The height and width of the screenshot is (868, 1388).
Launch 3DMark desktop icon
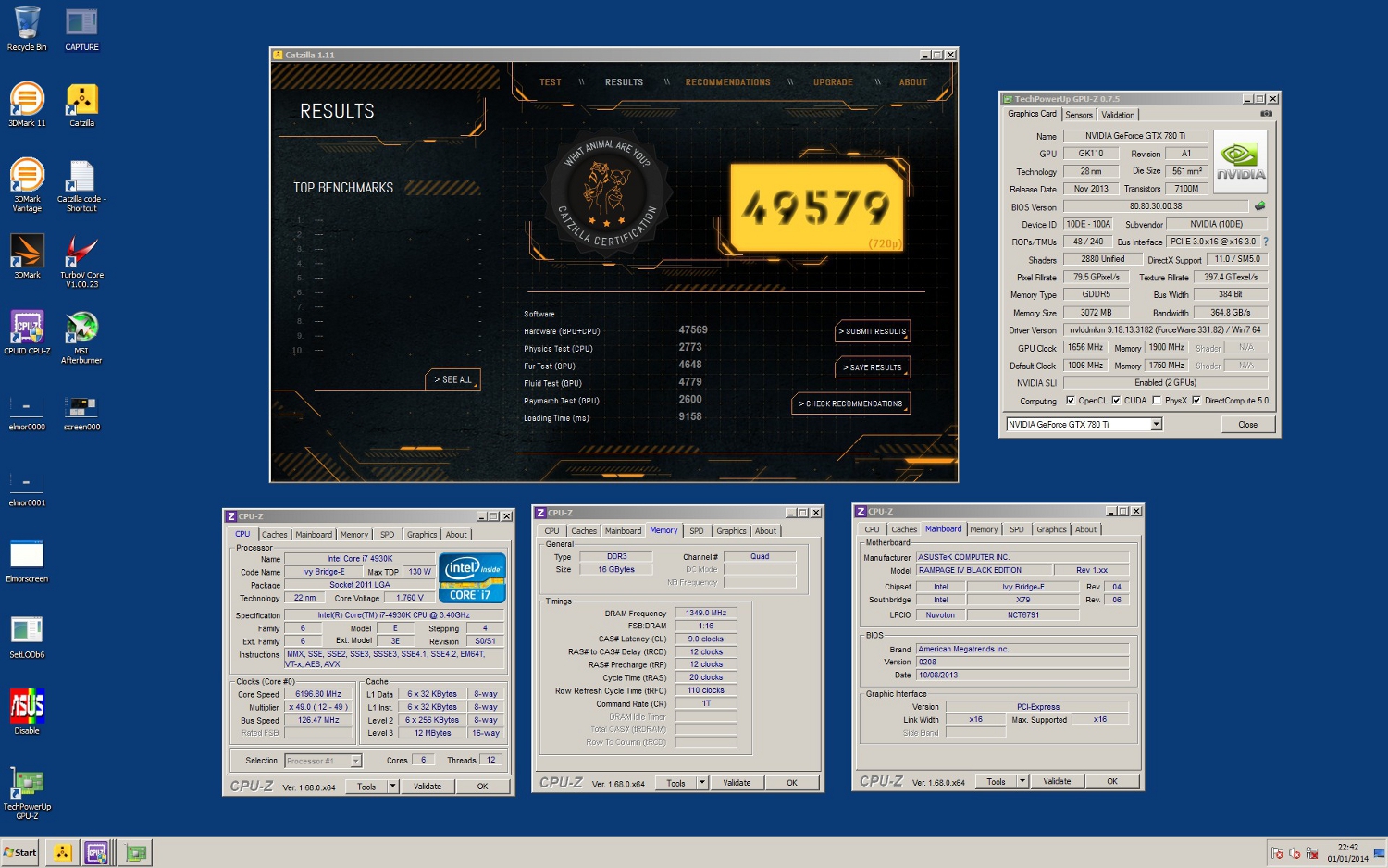27,256
